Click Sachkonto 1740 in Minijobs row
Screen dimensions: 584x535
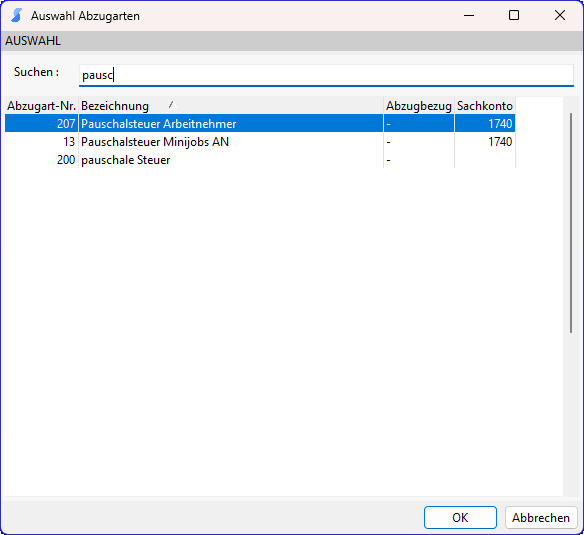click(485, 142)
